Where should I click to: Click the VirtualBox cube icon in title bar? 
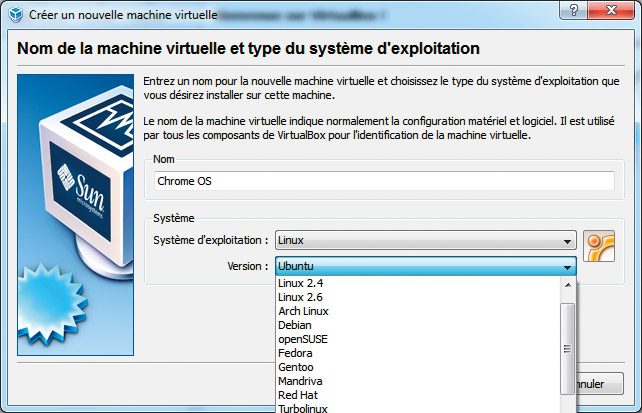click(16, 15)
